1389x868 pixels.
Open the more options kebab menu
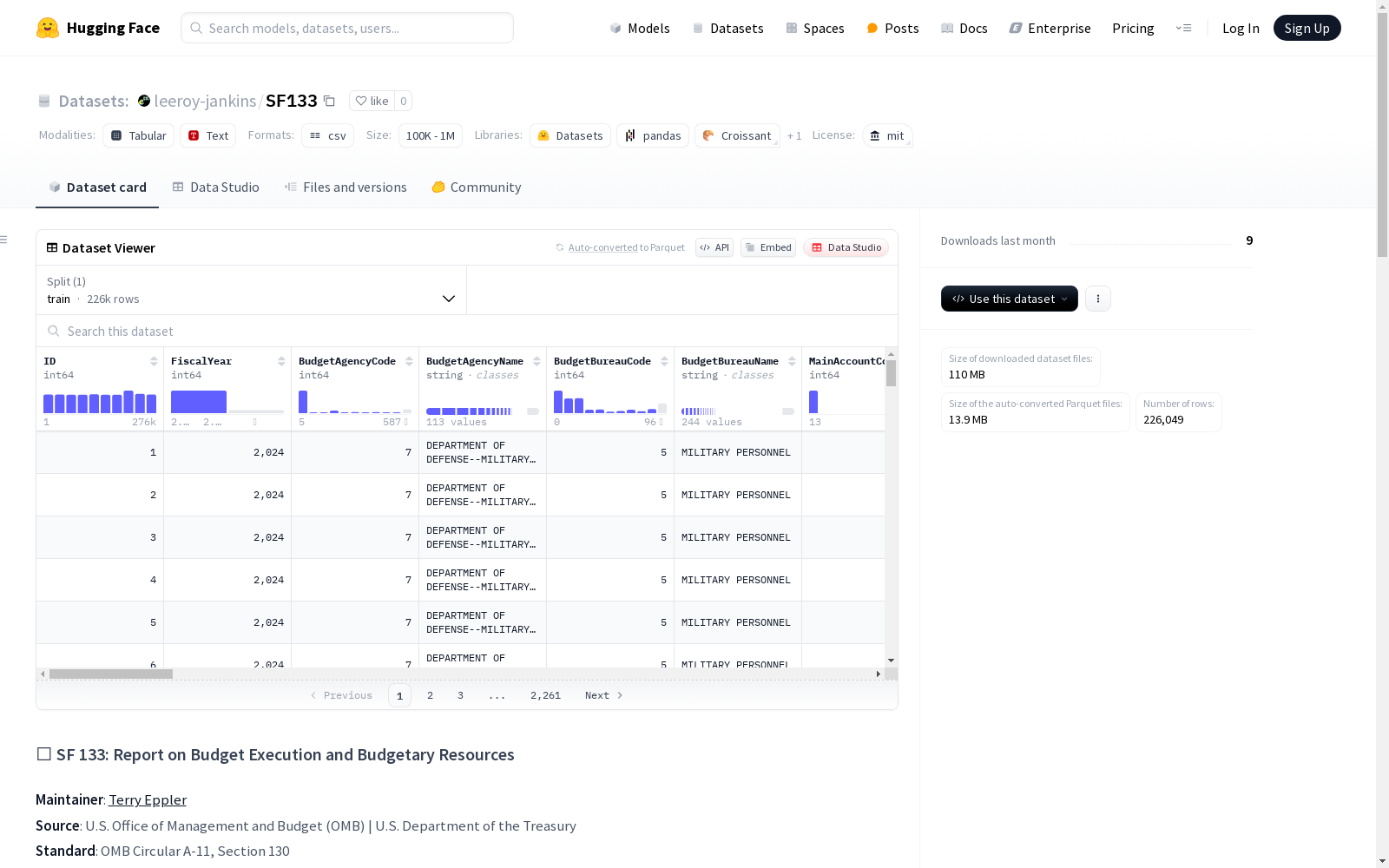click(x=1098, y=299)
